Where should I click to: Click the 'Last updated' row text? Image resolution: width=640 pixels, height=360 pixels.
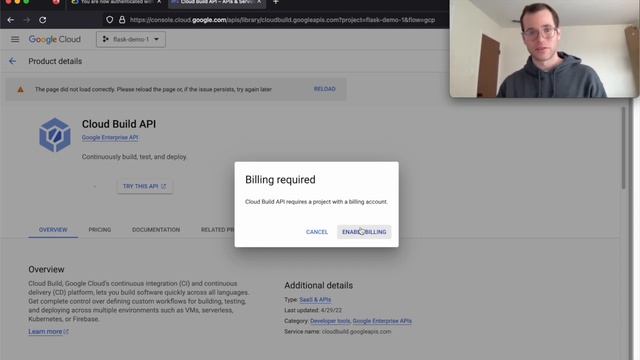tap(313, 310)
